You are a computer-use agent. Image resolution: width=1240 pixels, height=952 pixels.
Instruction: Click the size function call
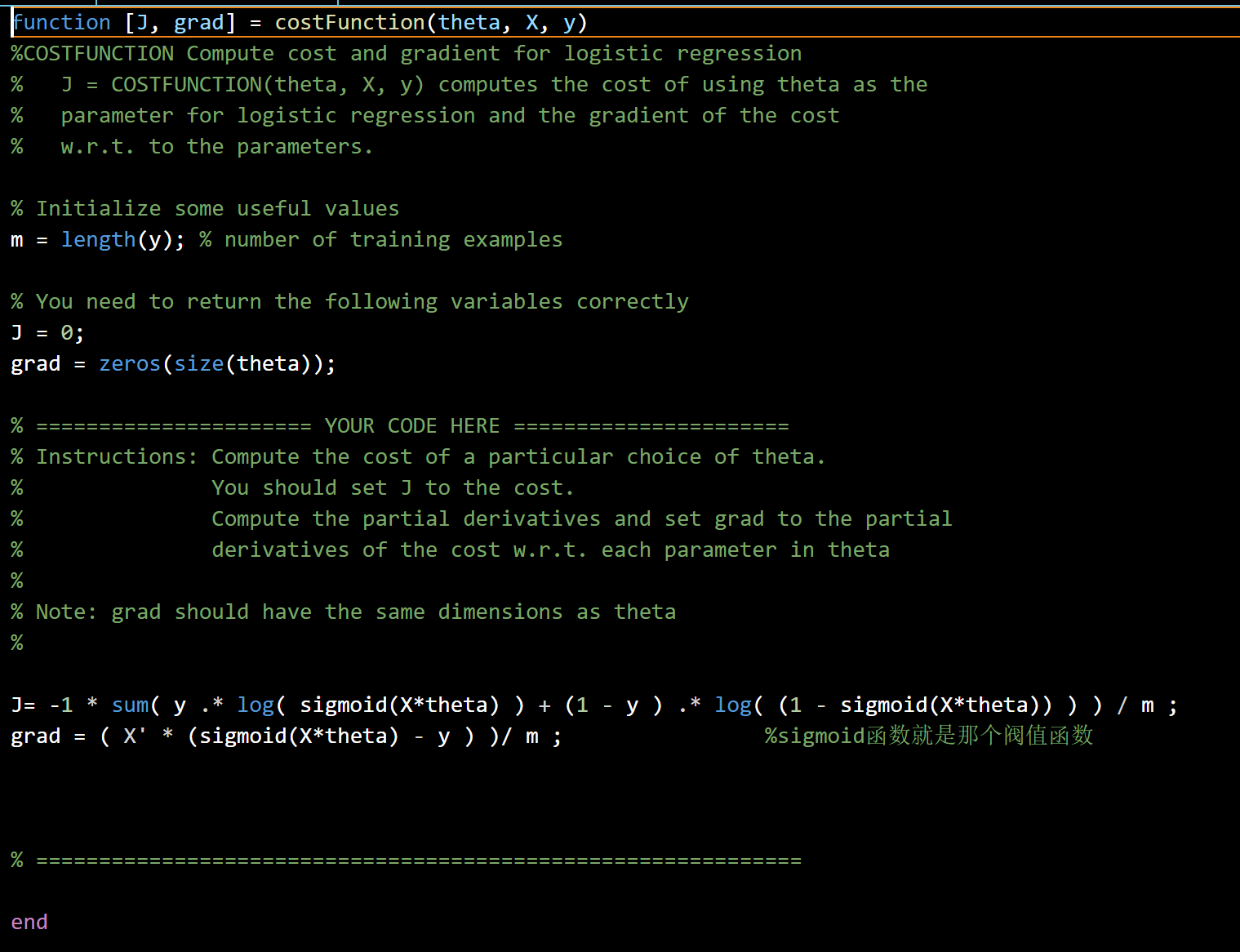tap(198, 364)
